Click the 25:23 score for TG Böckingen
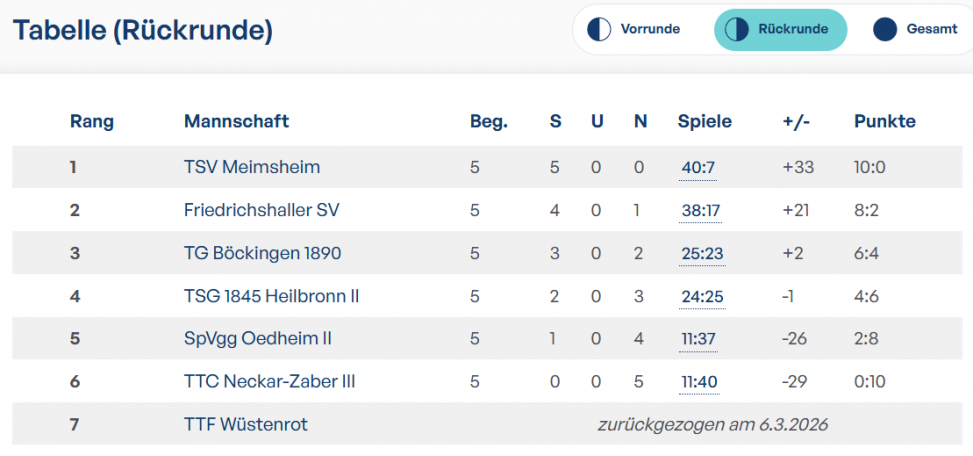 coord(702,253)
